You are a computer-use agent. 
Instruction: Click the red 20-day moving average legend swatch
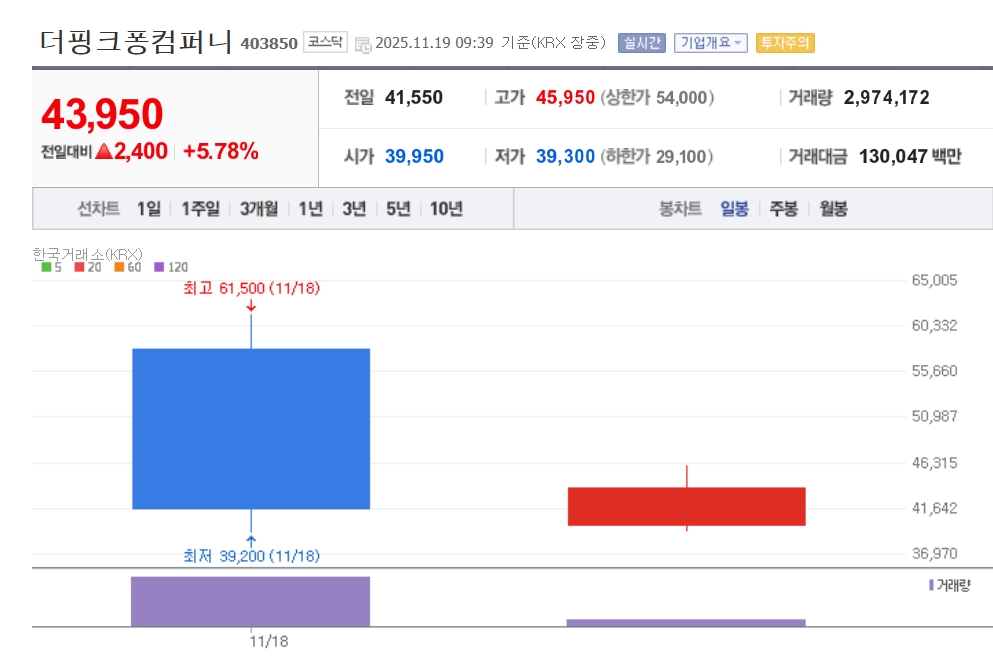[79, 267]
